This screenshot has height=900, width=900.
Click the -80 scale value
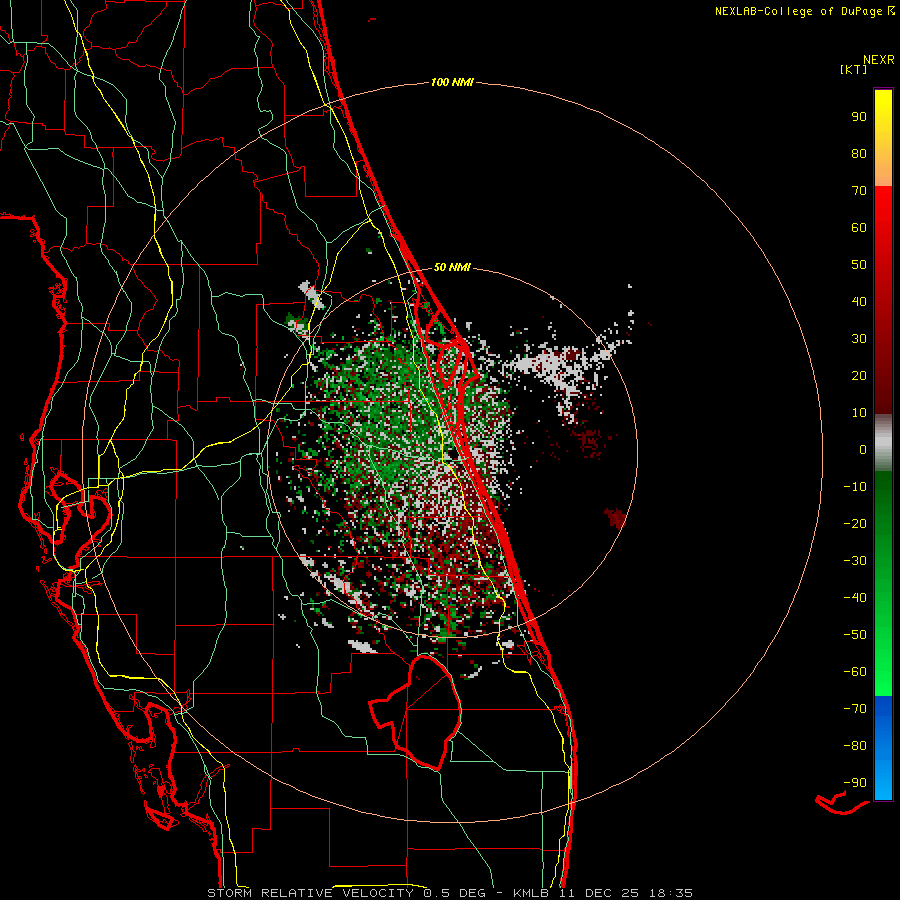(855, 746)
